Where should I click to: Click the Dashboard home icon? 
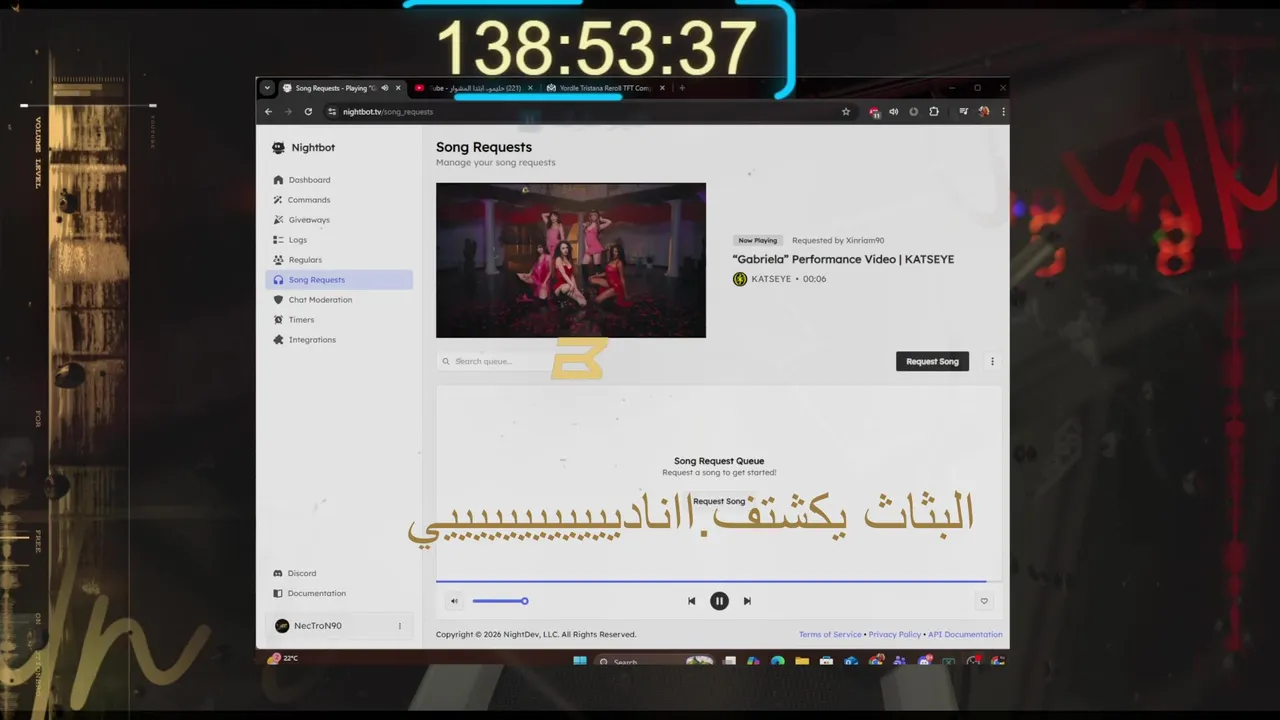pyautogui.click(x=278, y=180)
